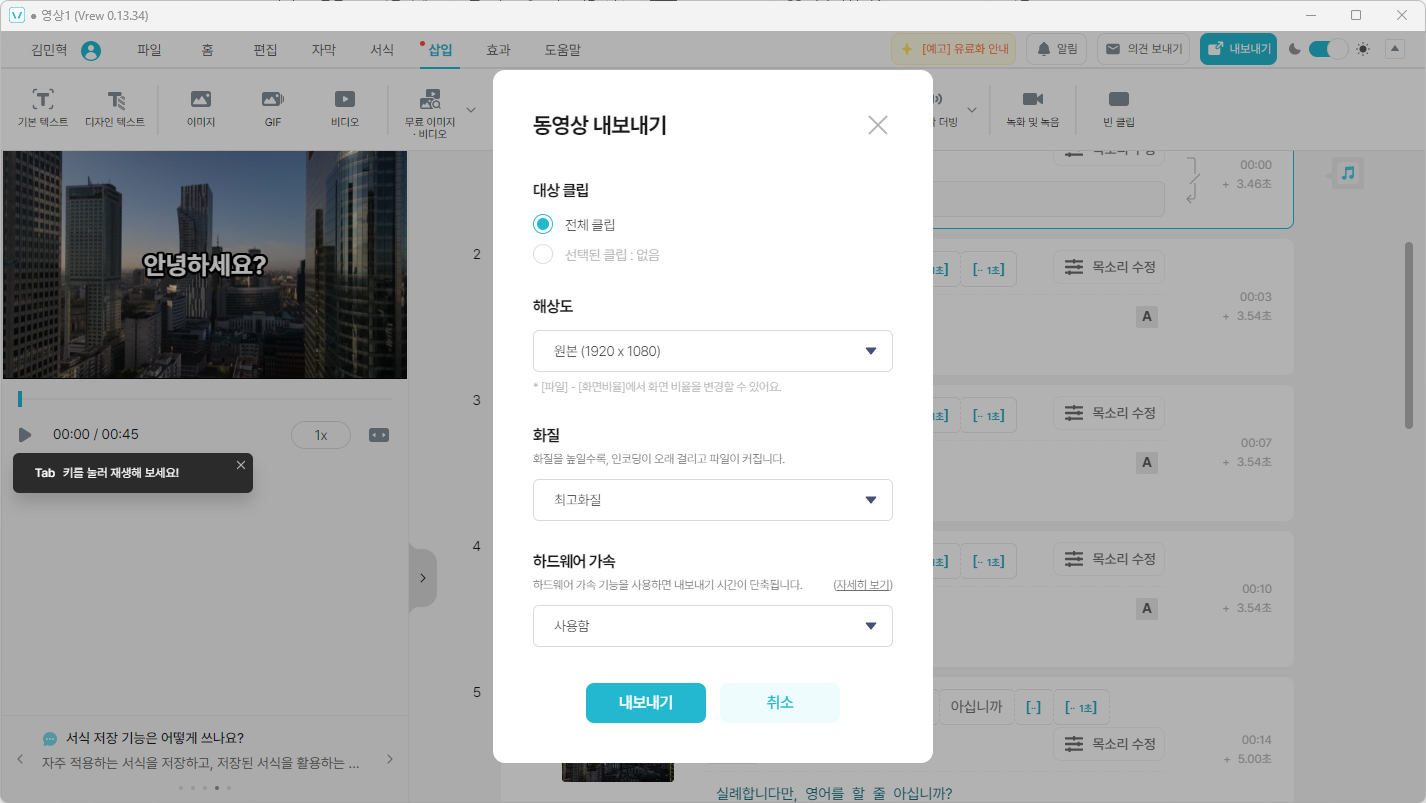Click the moon icon for dark mode
The height and width of the screenshot is (803, 1426).
coord(1295,49)
